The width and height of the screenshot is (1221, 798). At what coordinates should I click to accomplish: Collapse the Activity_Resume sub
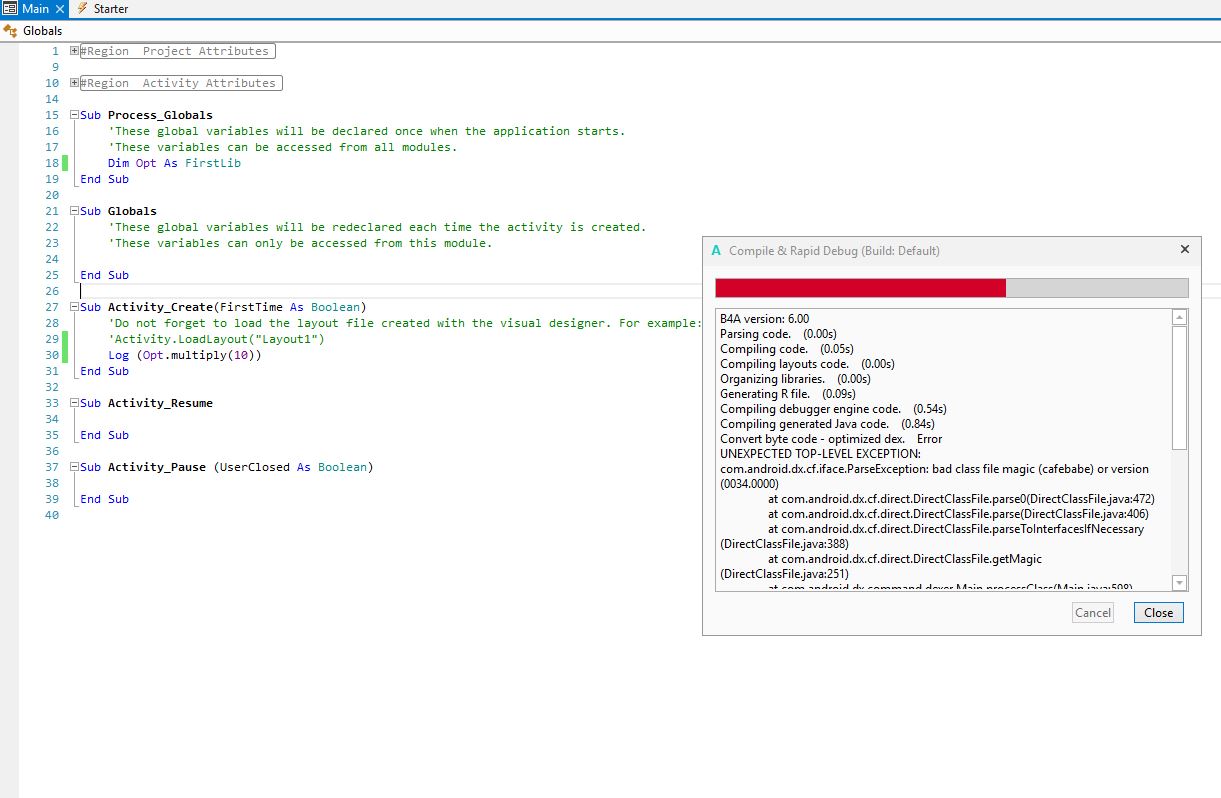click(x=75, y=403)
